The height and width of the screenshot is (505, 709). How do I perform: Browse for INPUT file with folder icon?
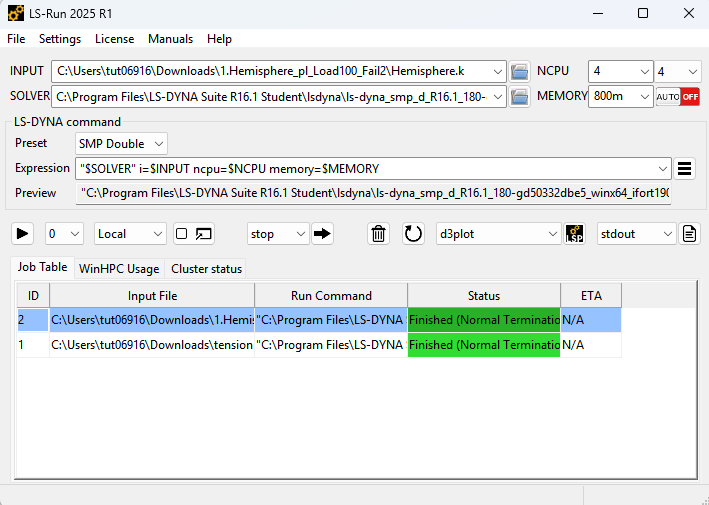click(519, 71)
